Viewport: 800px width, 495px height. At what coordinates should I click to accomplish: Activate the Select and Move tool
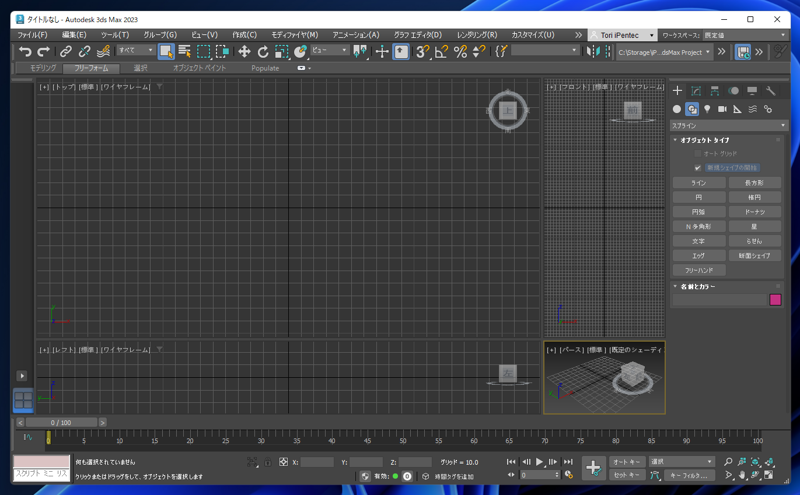coord(244,52)
